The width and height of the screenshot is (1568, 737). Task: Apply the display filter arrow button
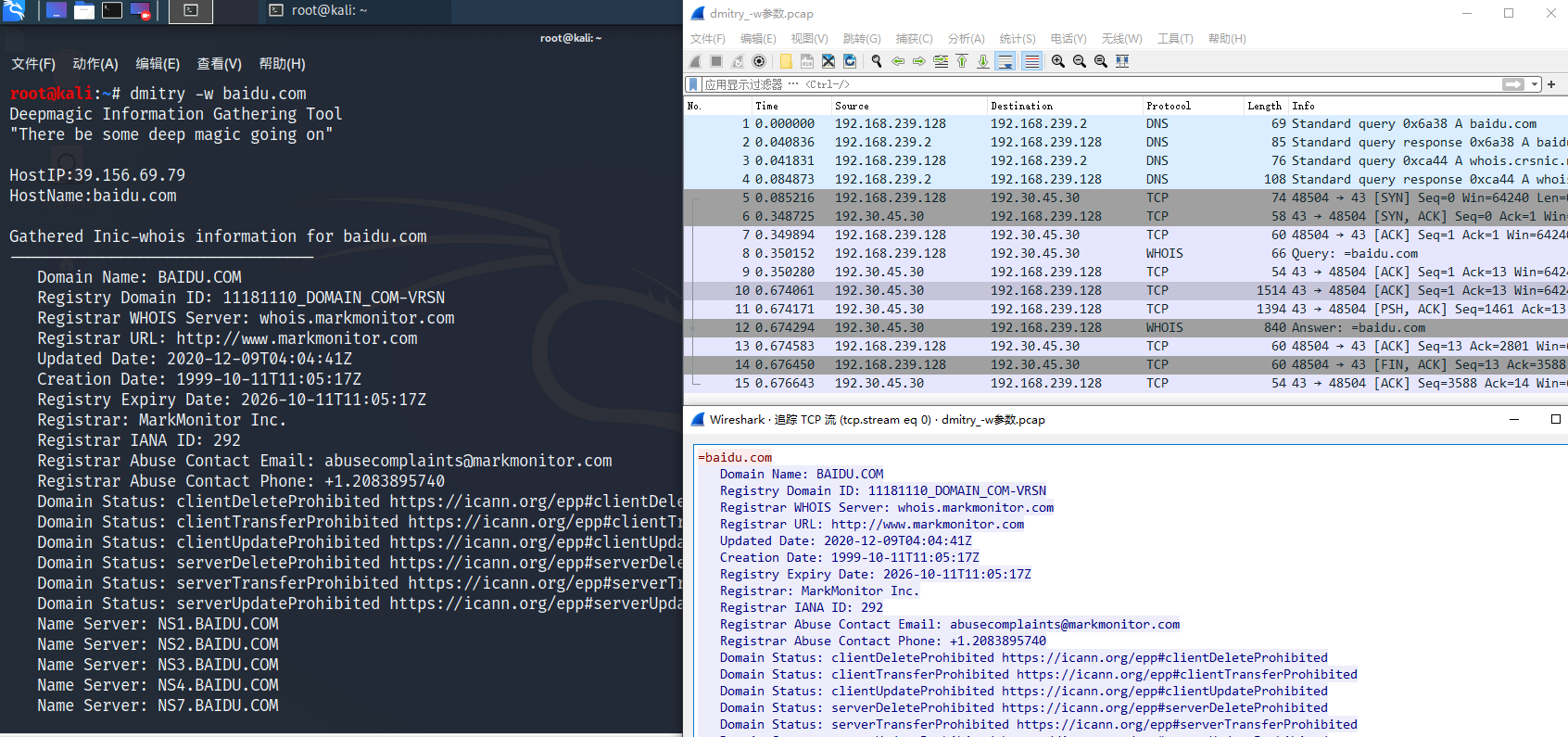coord(1513,84)
